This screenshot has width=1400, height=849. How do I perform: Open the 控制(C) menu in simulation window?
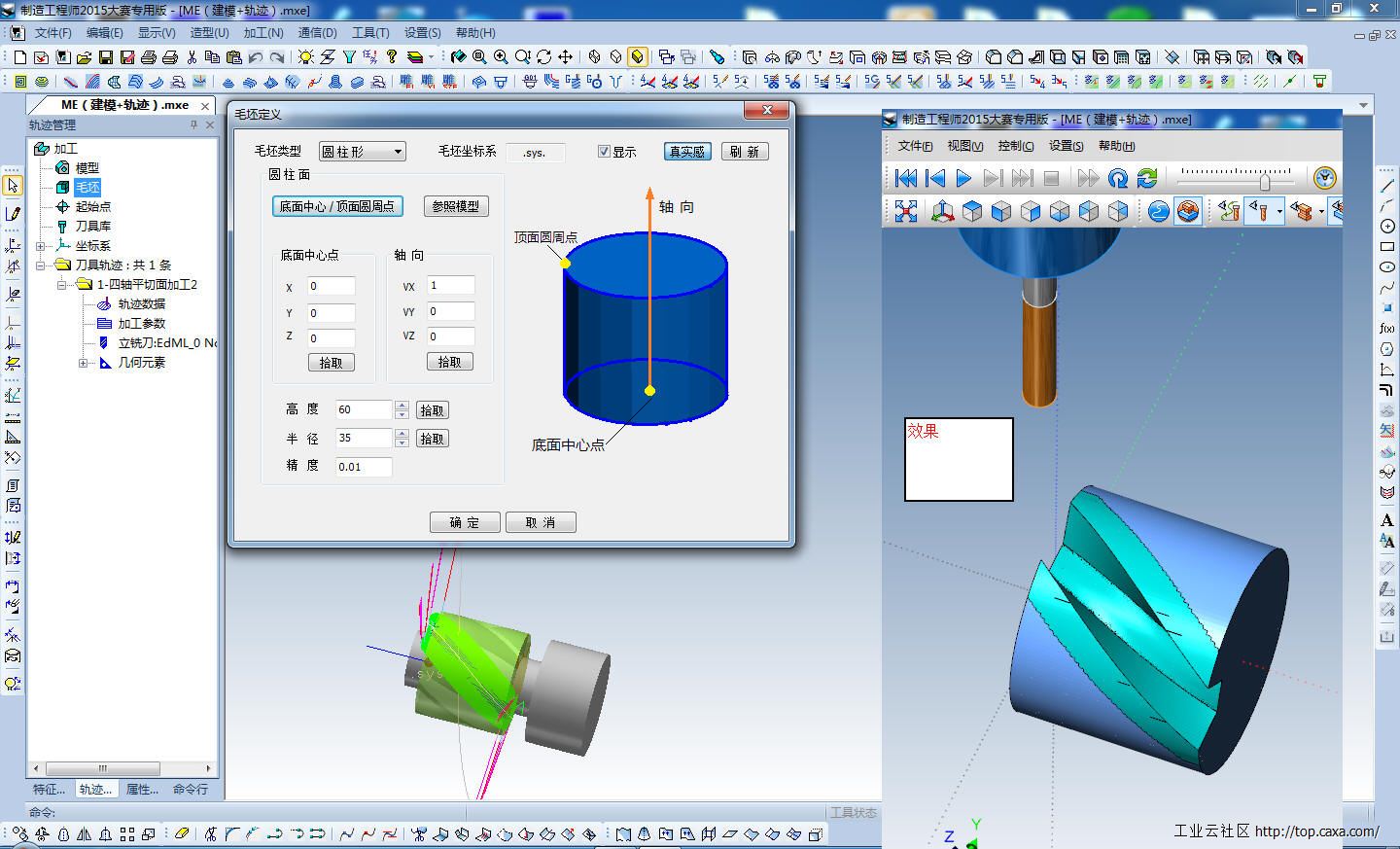tap(1015, 146)
